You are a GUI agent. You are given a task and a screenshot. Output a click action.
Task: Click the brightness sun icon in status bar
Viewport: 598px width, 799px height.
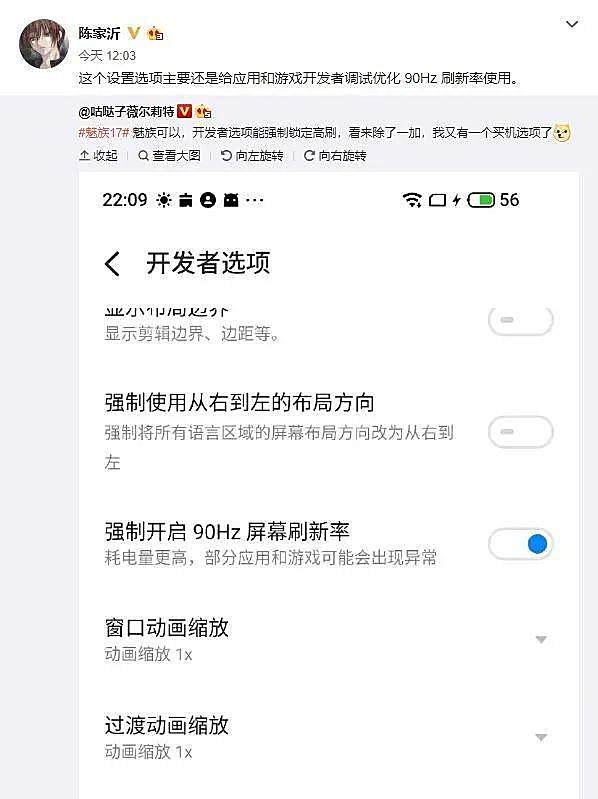click(164, 200)
